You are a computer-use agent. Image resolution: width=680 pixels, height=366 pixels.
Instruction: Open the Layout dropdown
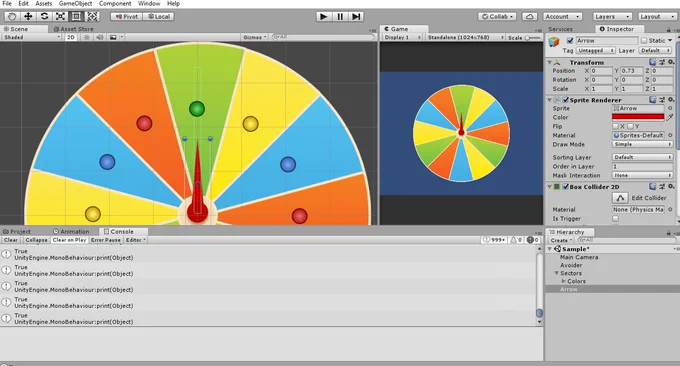pos(657,16)
